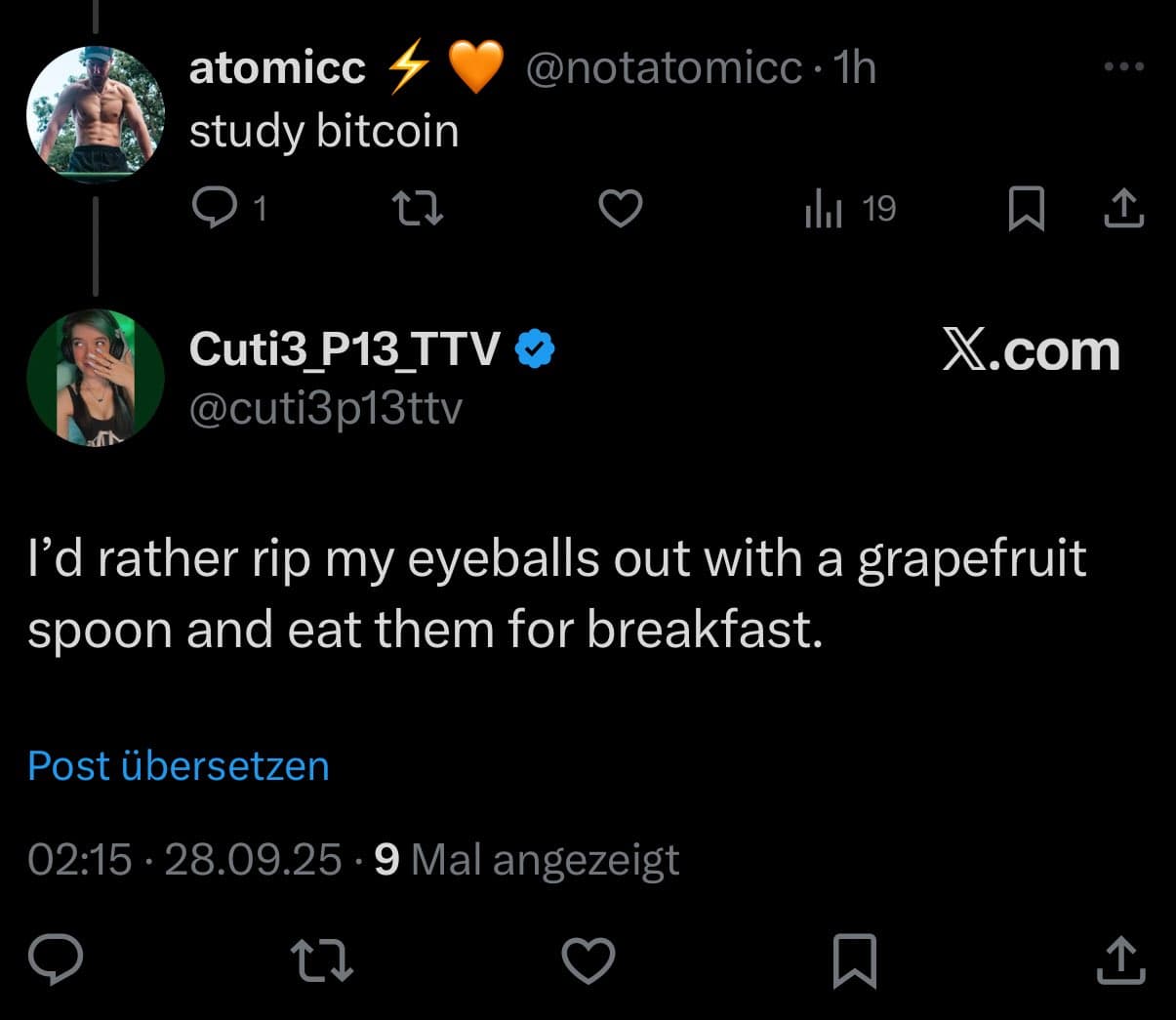1176x1020 pixels.
Task: Click the blue verified badge
Action: [535, 348]
